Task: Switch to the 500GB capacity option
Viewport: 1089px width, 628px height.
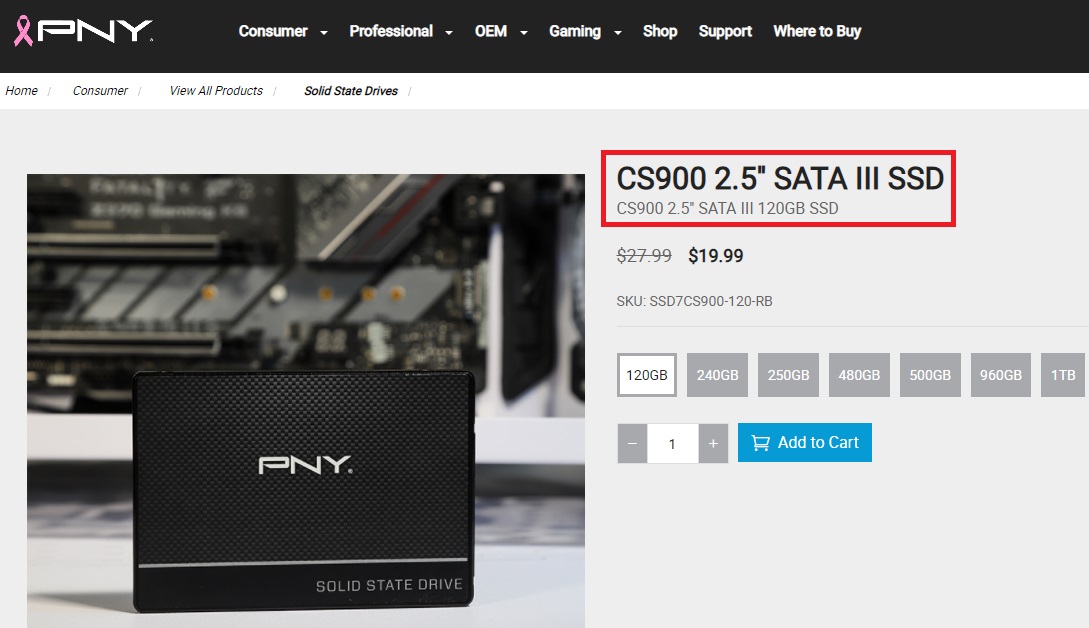Action: [930, 375]
